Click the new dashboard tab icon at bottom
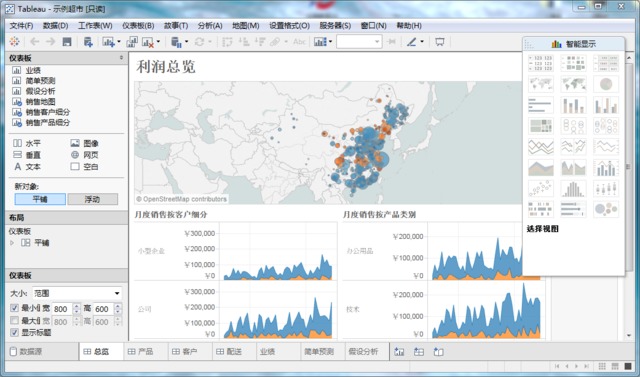The height and width of the screenshot is (377, 640). coord(419,352)
